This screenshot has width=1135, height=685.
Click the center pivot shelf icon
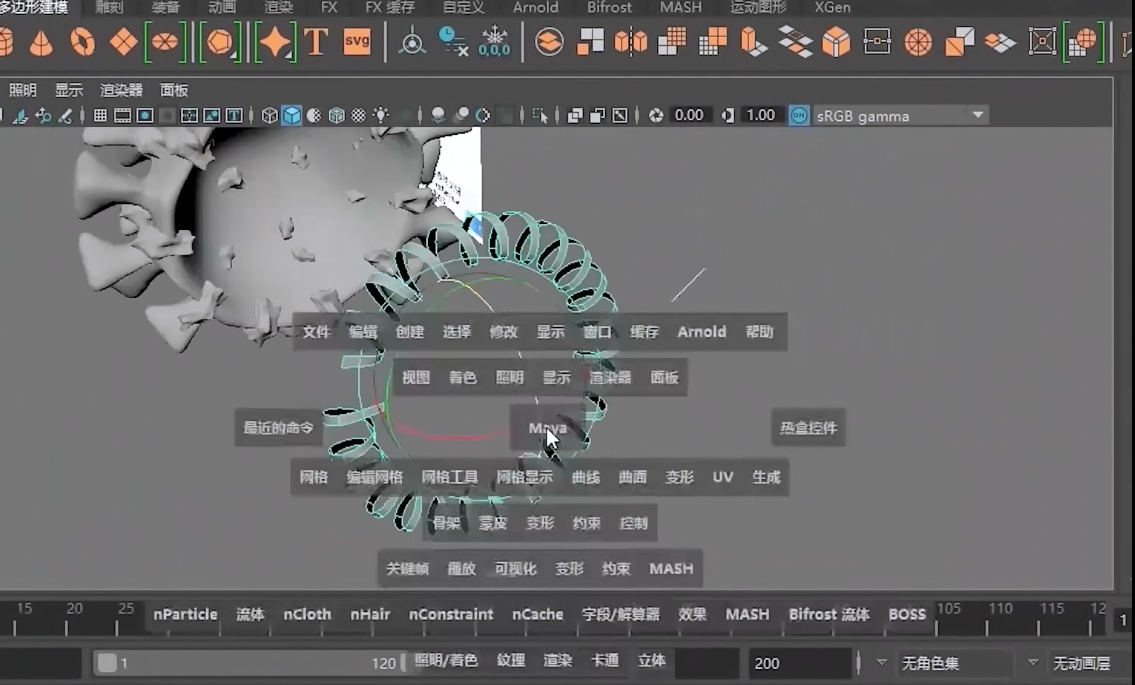[x=412, y=42]
